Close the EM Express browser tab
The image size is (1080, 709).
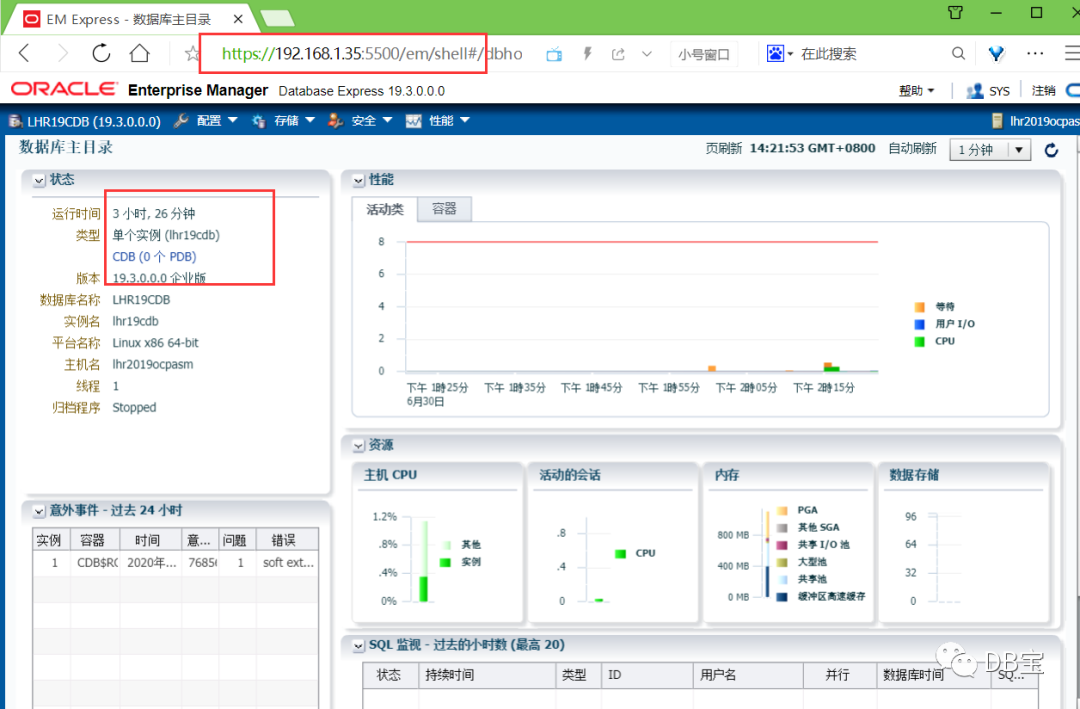pos(238,19)
